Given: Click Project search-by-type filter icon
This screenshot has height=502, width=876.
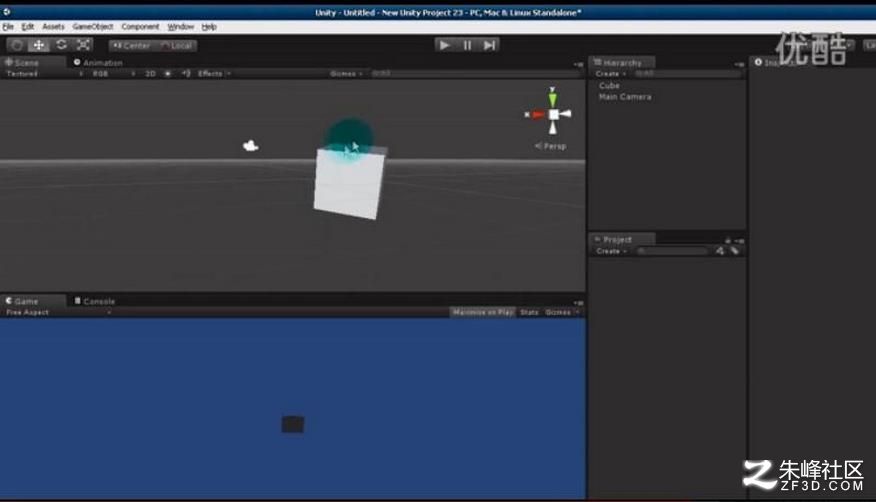Looking at the screenshot, I should click(x=720, y=251).
